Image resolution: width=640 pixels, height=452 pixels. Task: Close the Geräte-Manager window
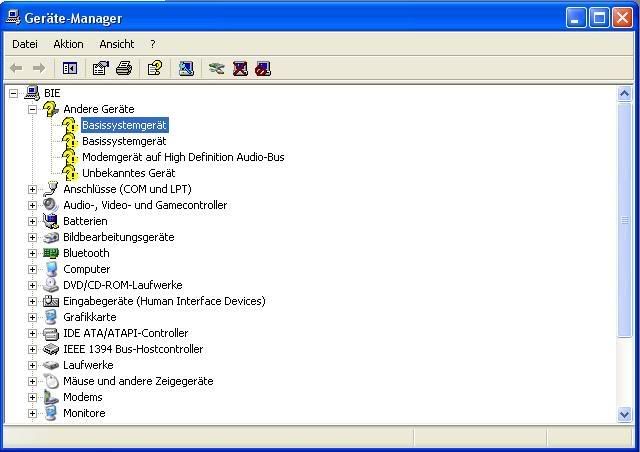(622, 18)
